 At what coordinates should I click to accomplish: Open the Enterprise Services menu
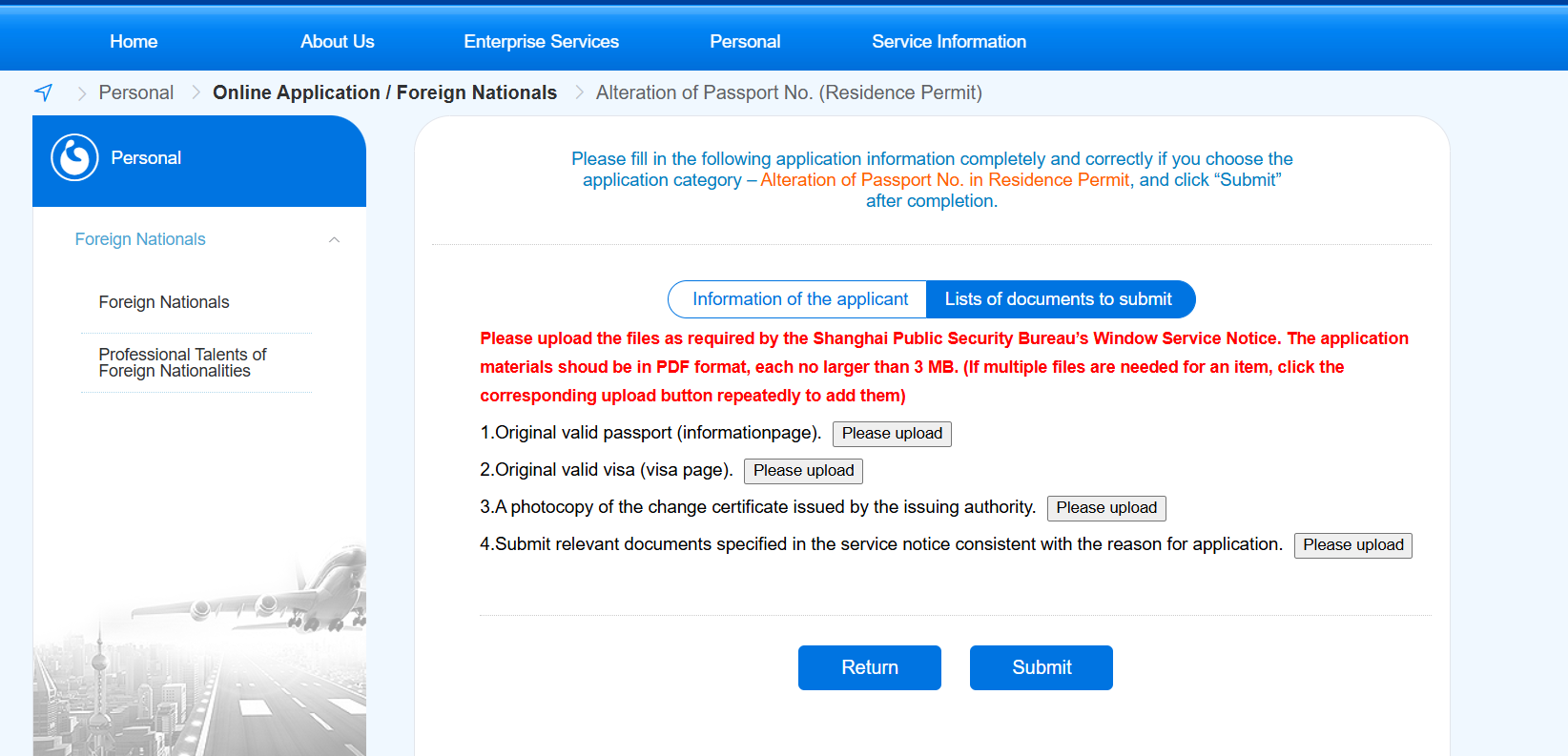tap(541, 41)
